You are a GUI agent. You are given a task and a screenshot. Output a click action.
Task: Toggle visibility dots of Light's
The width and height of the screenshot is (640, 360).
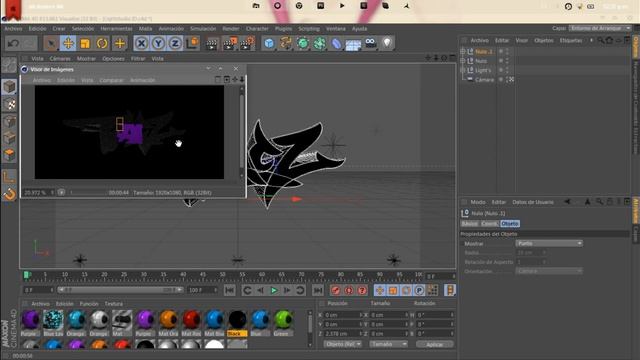pyautogui.click(x=507, y=70)
